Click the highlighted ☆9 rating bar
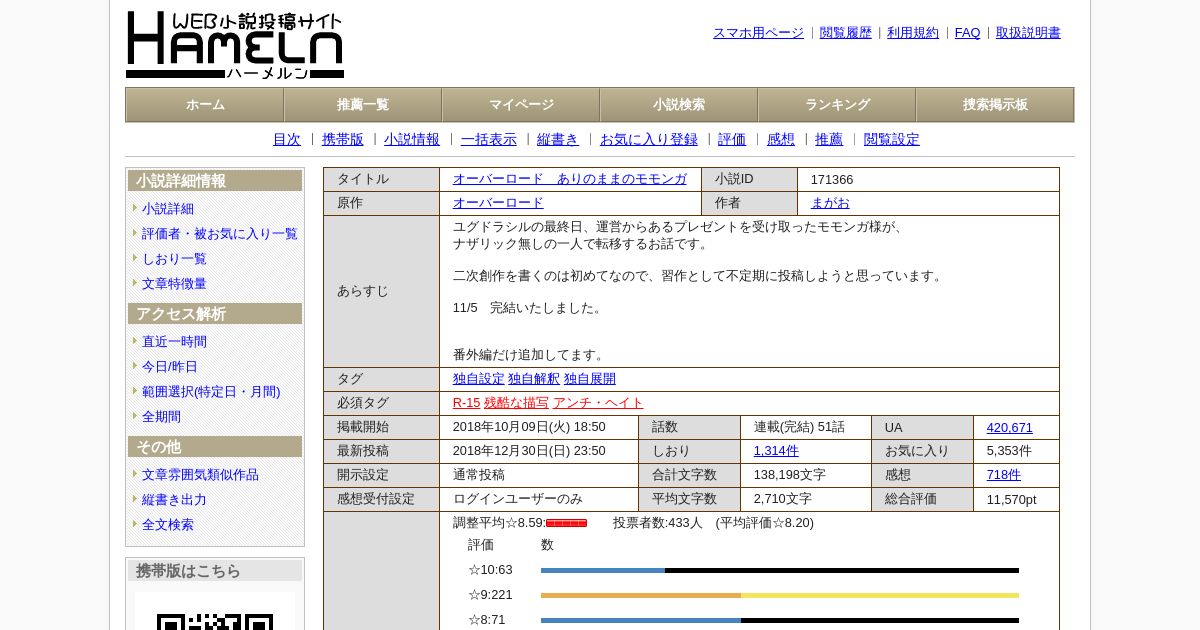Image resolution: width=1200 pixels, height=630 pixels. tap(780, 596)
